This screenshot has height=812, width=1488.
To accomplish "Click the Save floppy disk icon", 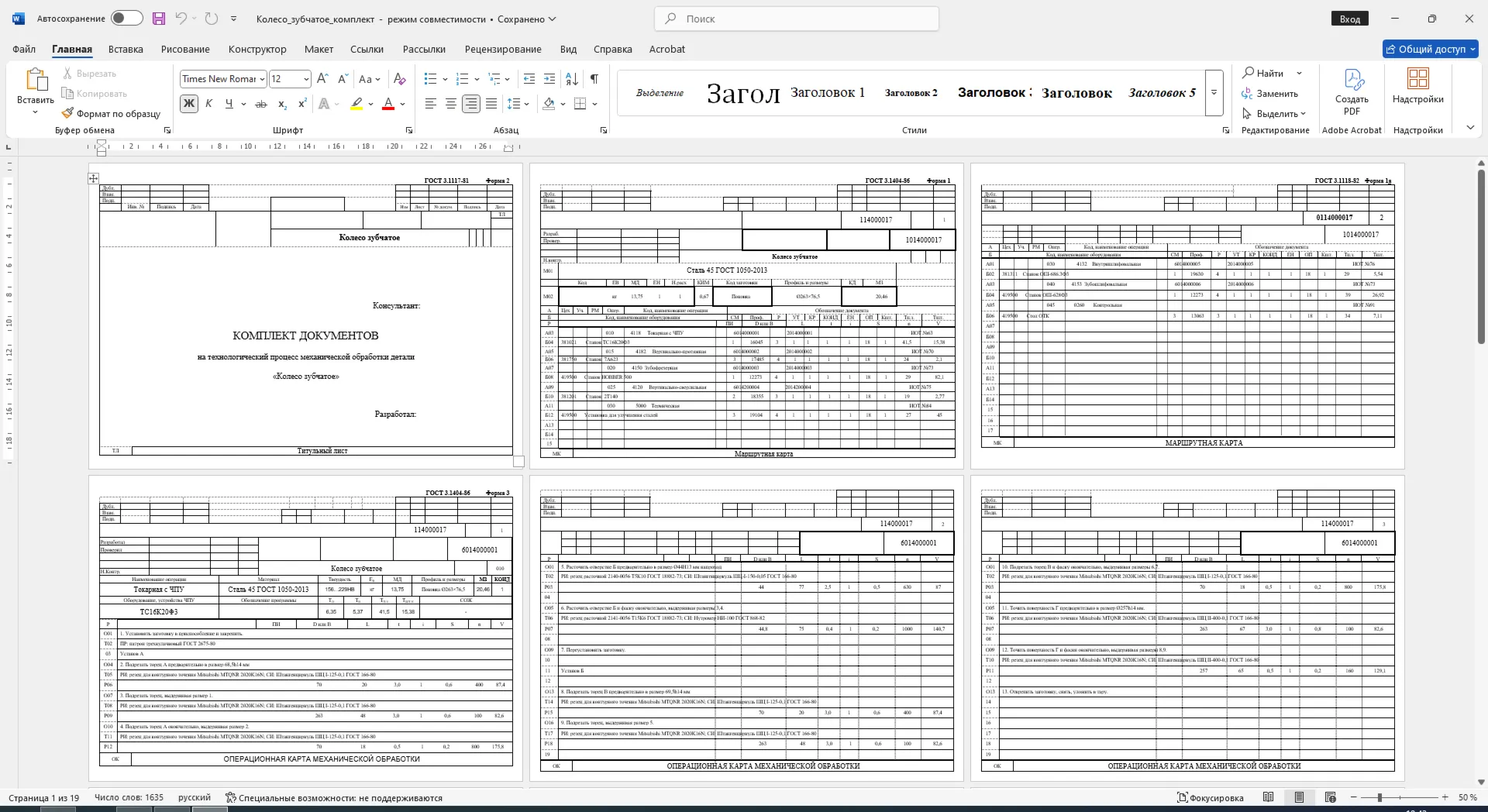I will coord(159,19).
